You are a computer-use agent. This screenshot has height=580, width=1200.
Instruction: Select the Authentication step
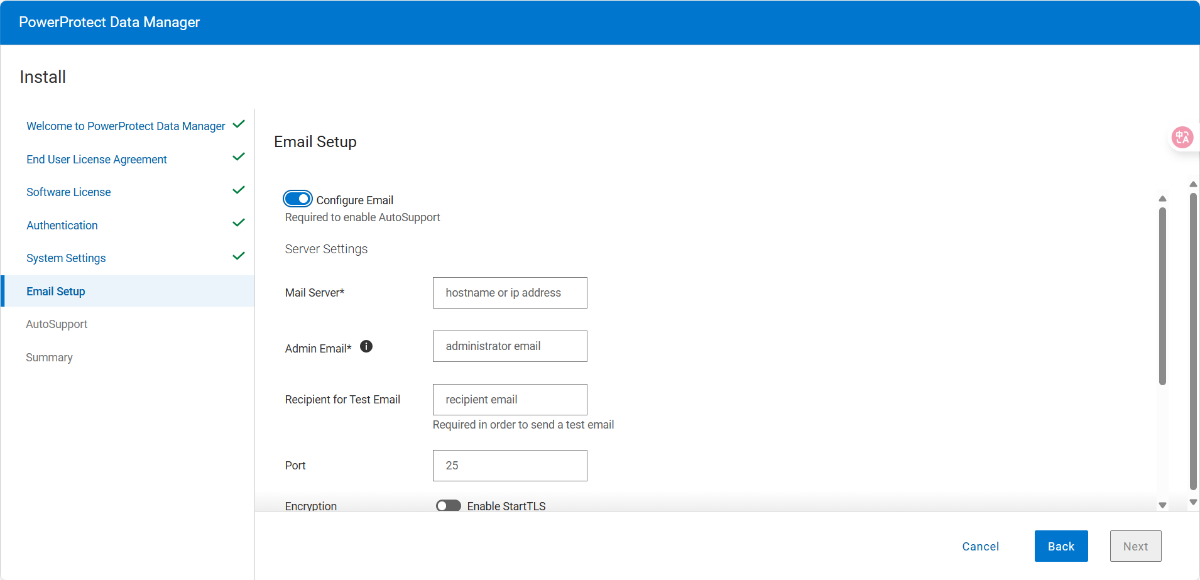(62, 225)
